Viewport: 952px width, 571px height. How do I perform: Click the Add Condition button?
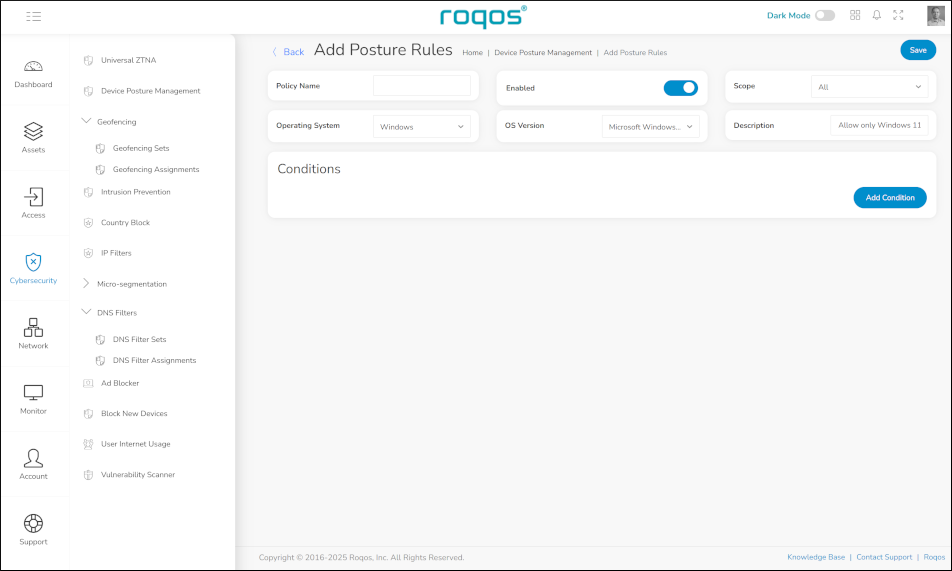coord(889,198)
